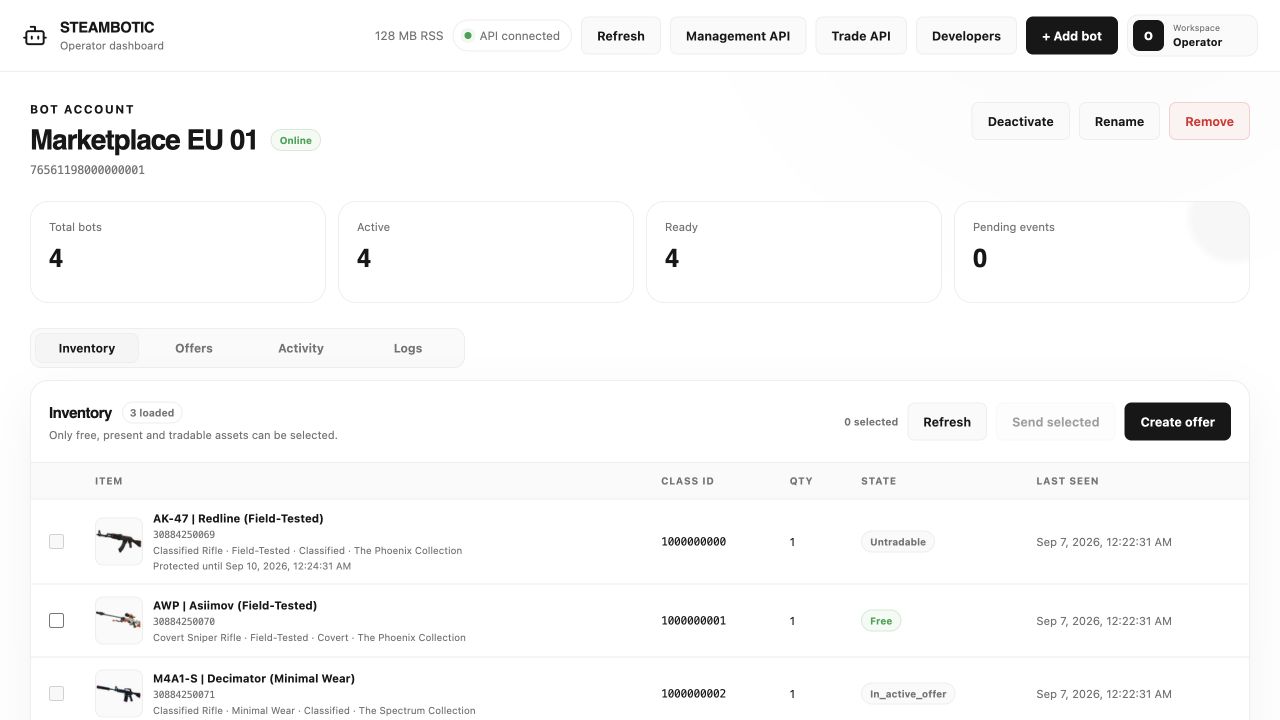Viewport: 1280px width, 720px height.
Task: Click asset ID 30884250071
Action: pyautogui.click(x=184, y=695)
